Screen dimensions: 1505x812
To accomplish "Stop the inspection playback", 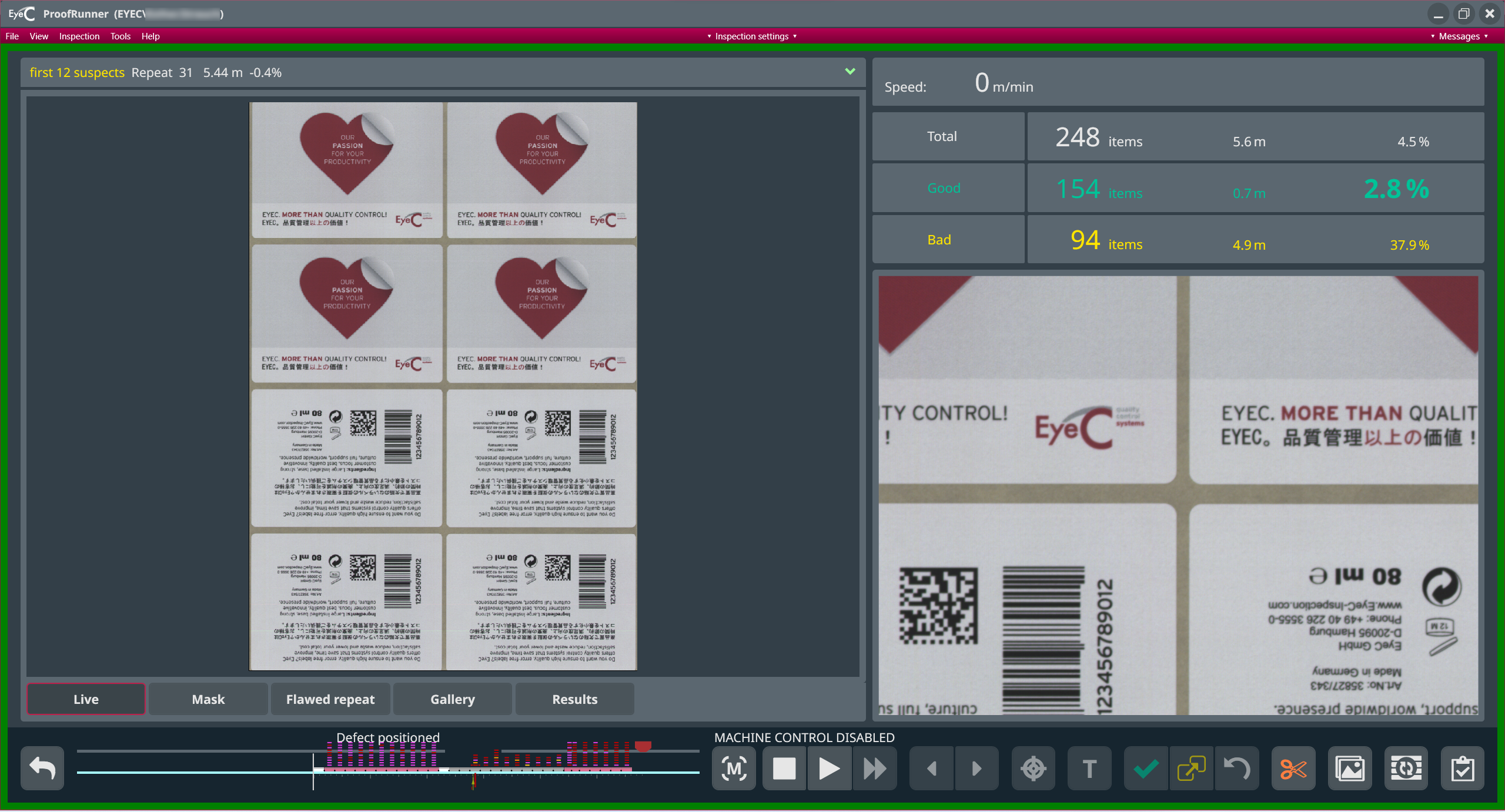I will (x=784, y=768).
